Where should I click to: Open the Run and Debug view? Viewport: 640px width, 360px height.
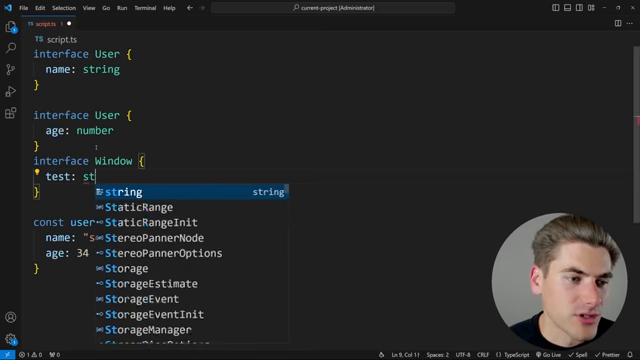[11, 91]
